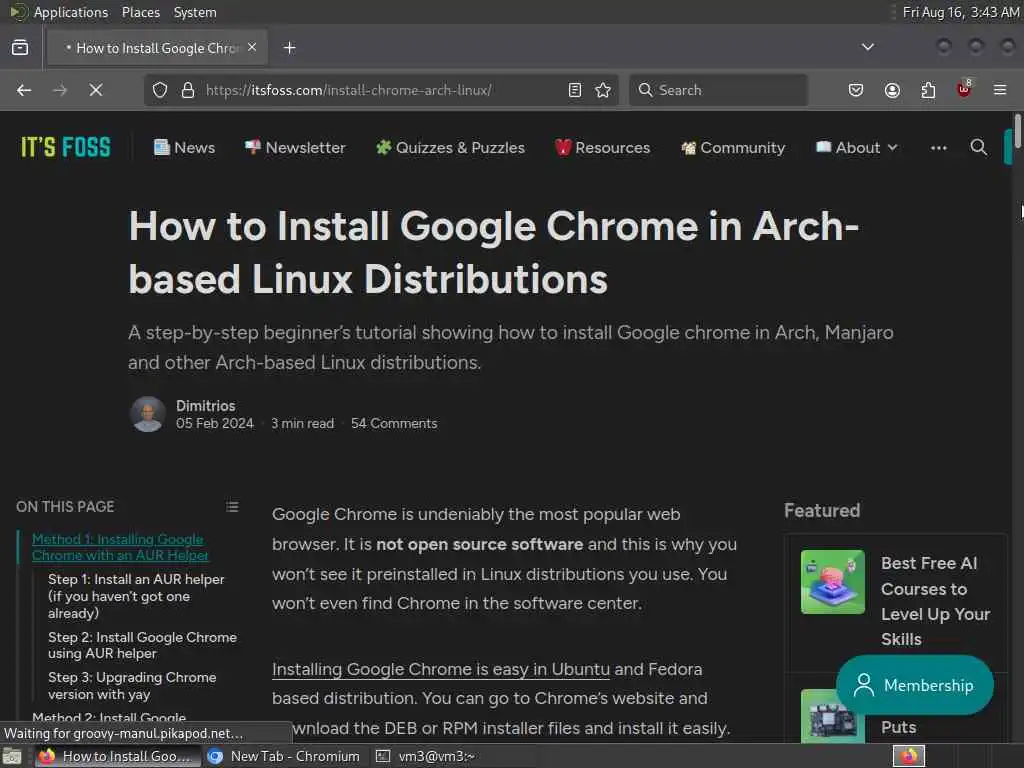Click the show desktop icon in bottom panel
1024x768 pixels.
click(12, 756)
